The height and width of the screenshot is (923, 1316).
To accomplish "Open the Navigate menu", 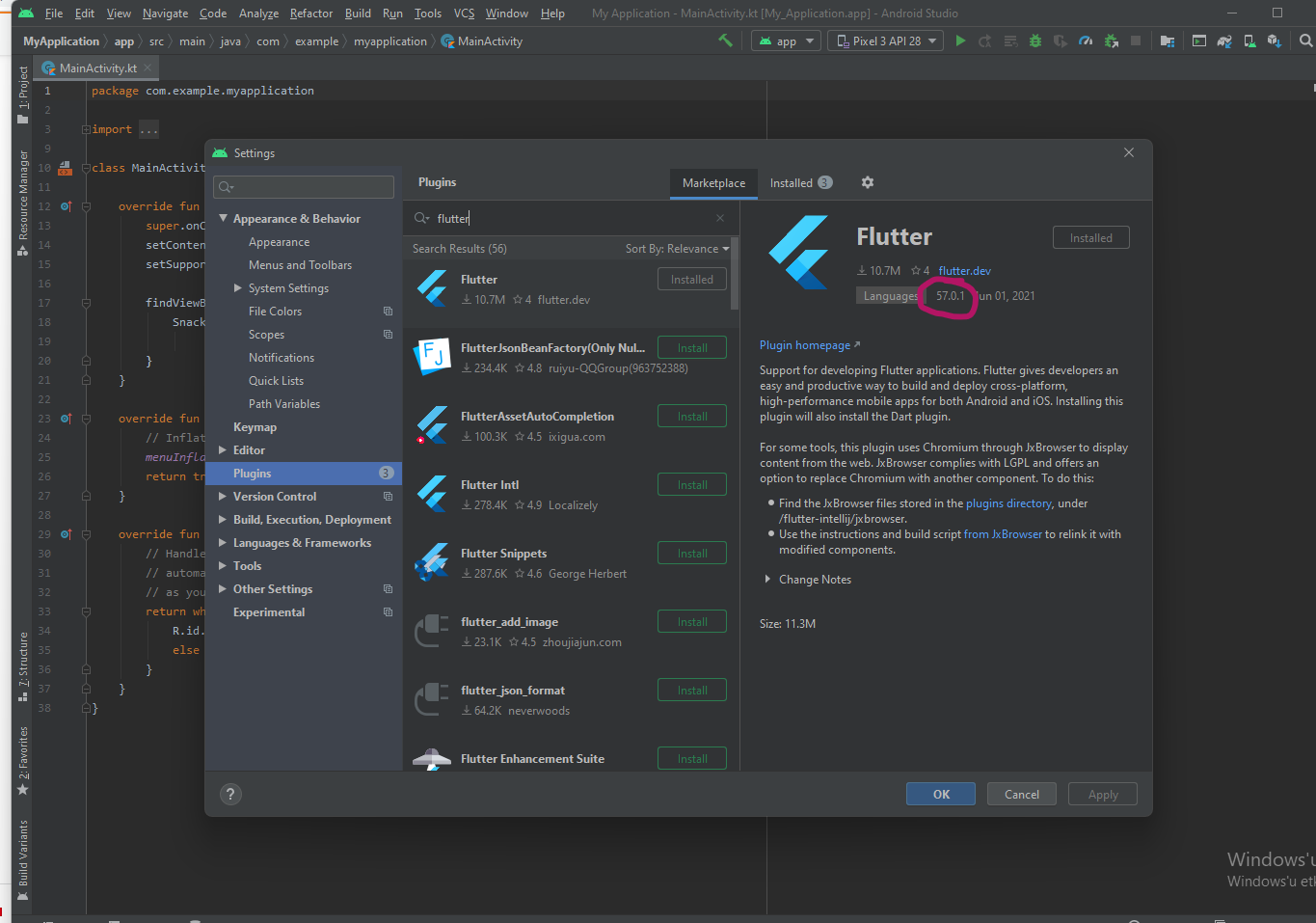I will (165, 14).
